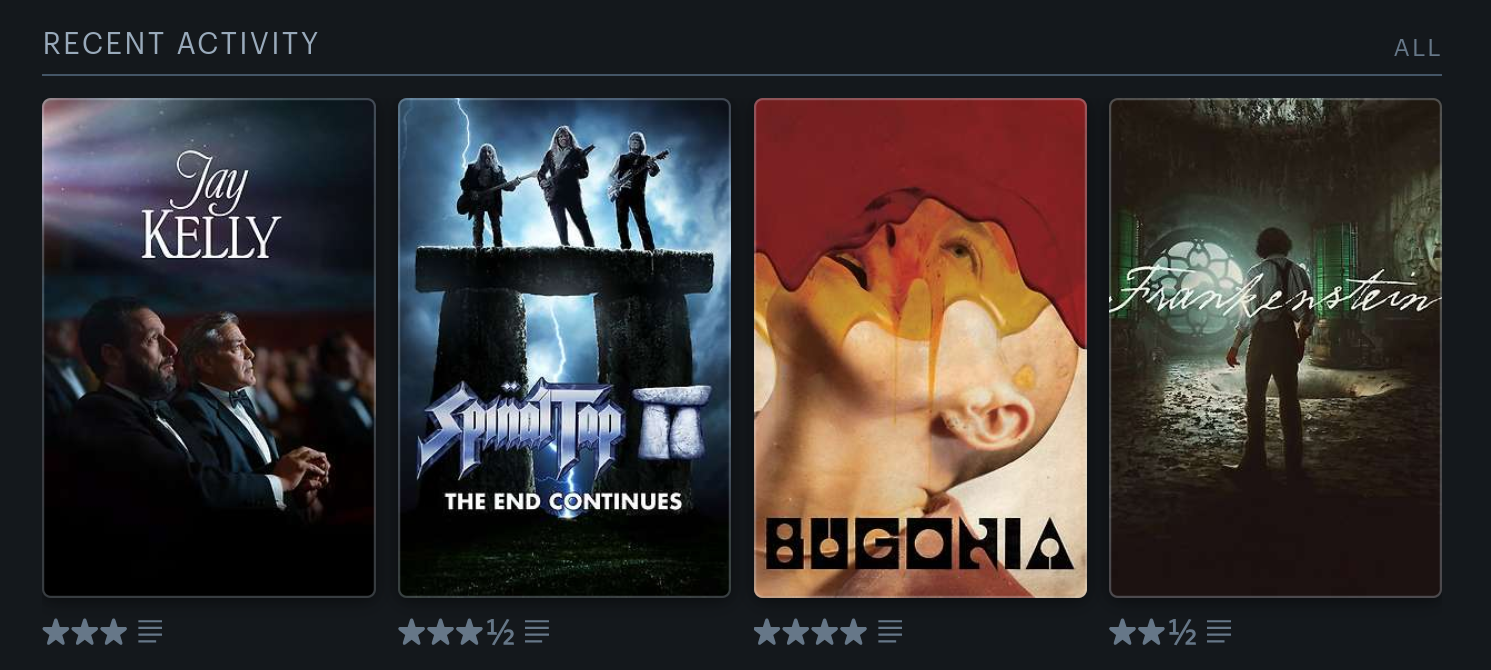Click the 'Jay Kelly' title lettering
1491x670 pixels.
tap(210, 206)
